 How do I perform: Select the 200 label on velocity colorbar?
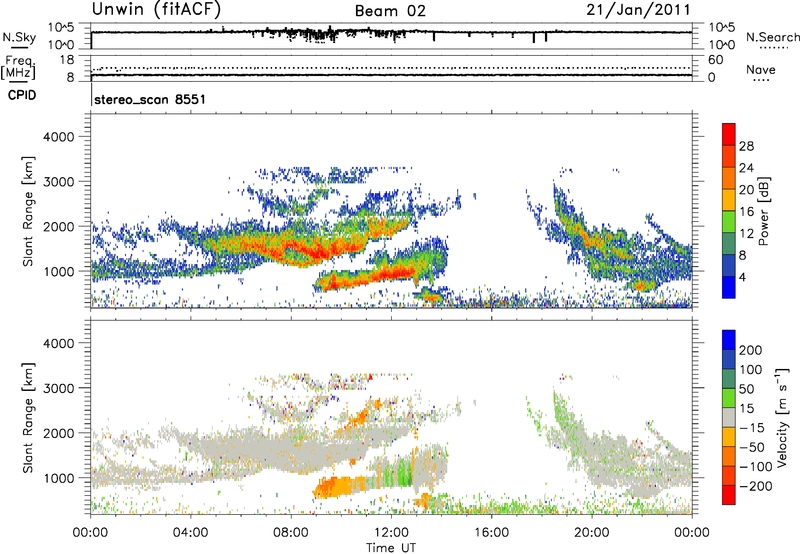click(750, 350)
